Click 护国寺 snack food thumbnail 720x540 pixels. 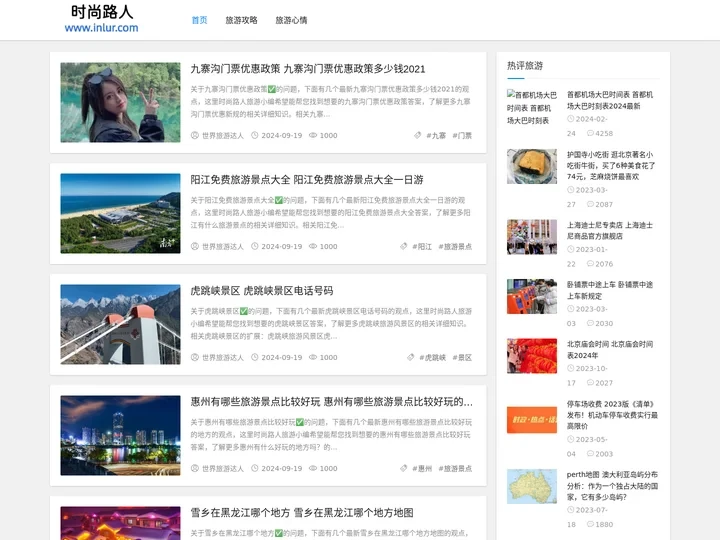click(532, 166)
